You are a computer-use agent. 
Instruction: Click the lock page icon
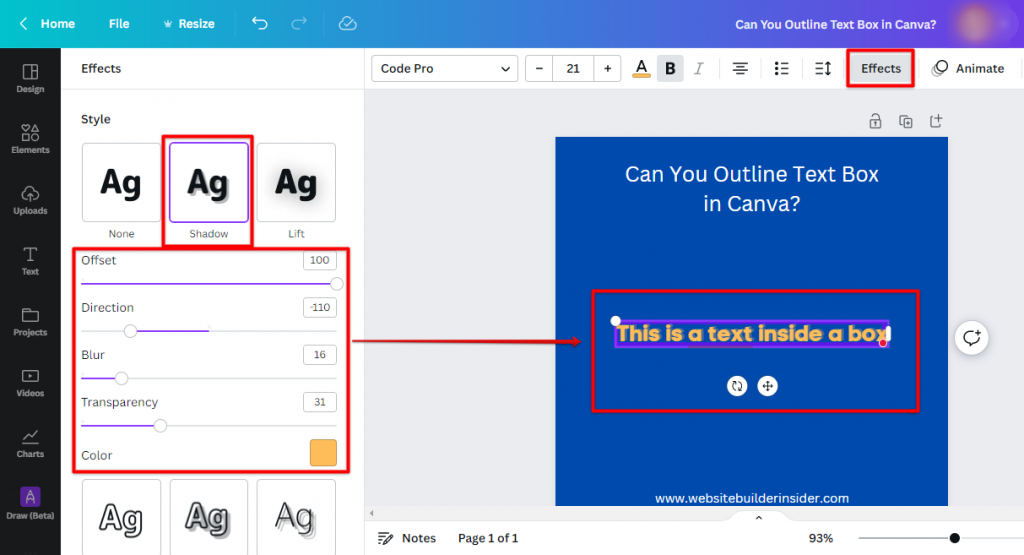click(x=875, y=121)
